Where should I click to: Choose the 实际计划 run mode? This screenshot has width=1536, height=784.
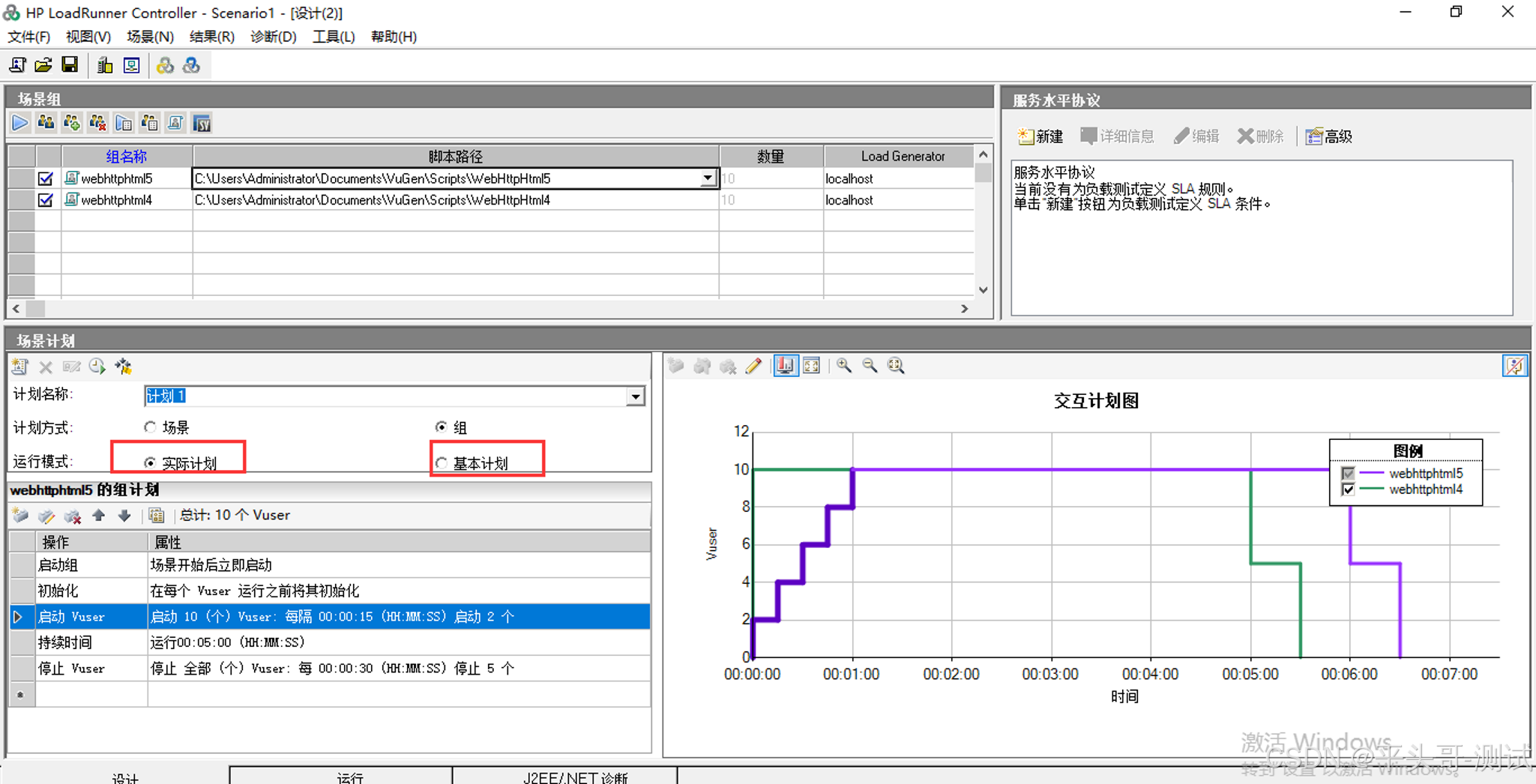(150, 463)
